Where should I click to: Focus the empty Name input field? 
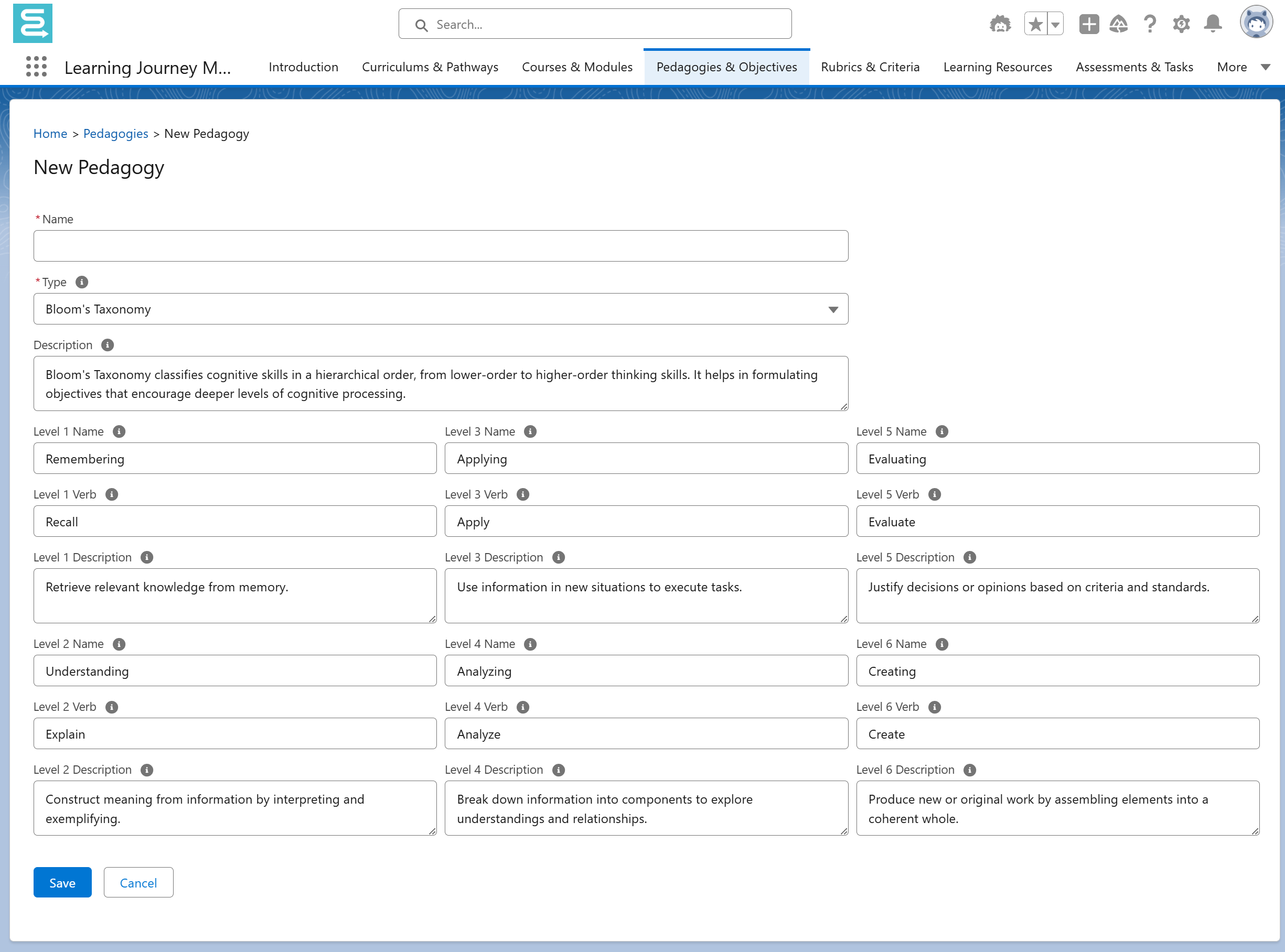pyautogui.click(x=441, y=246)
